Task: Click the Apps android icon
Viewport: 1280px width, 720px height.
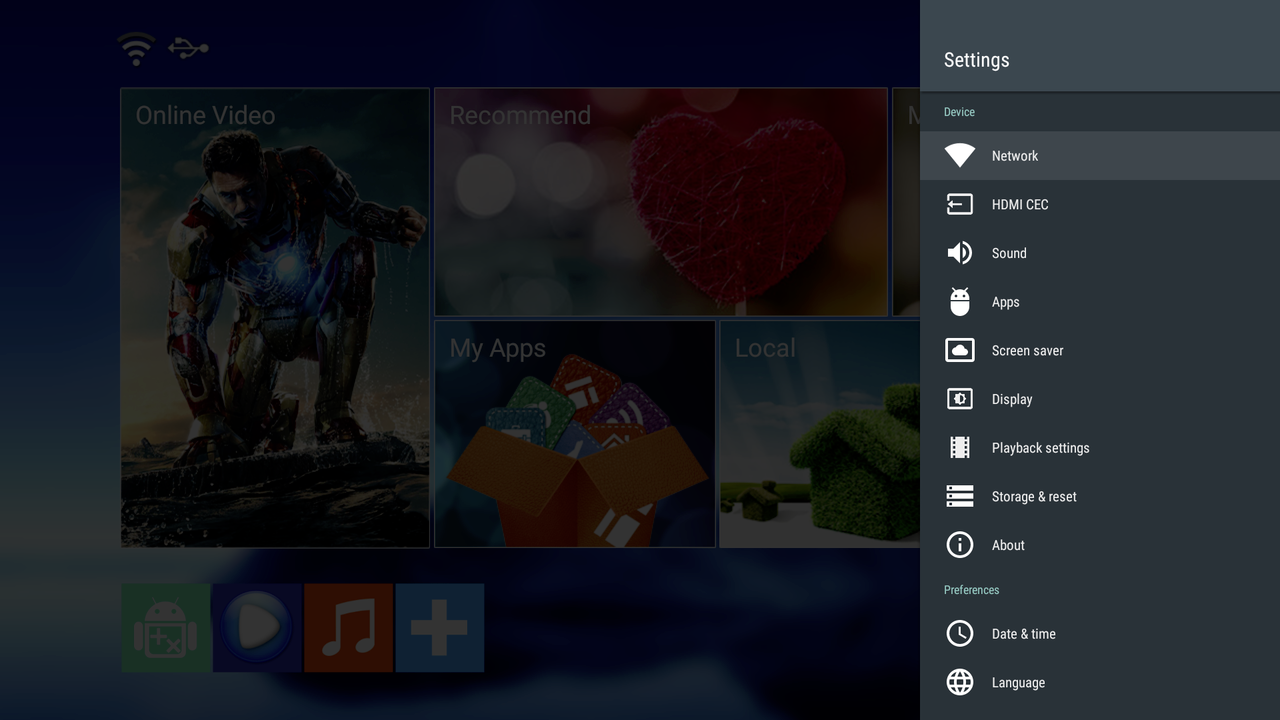Action: pyautogui.click(x=960, y=301)
